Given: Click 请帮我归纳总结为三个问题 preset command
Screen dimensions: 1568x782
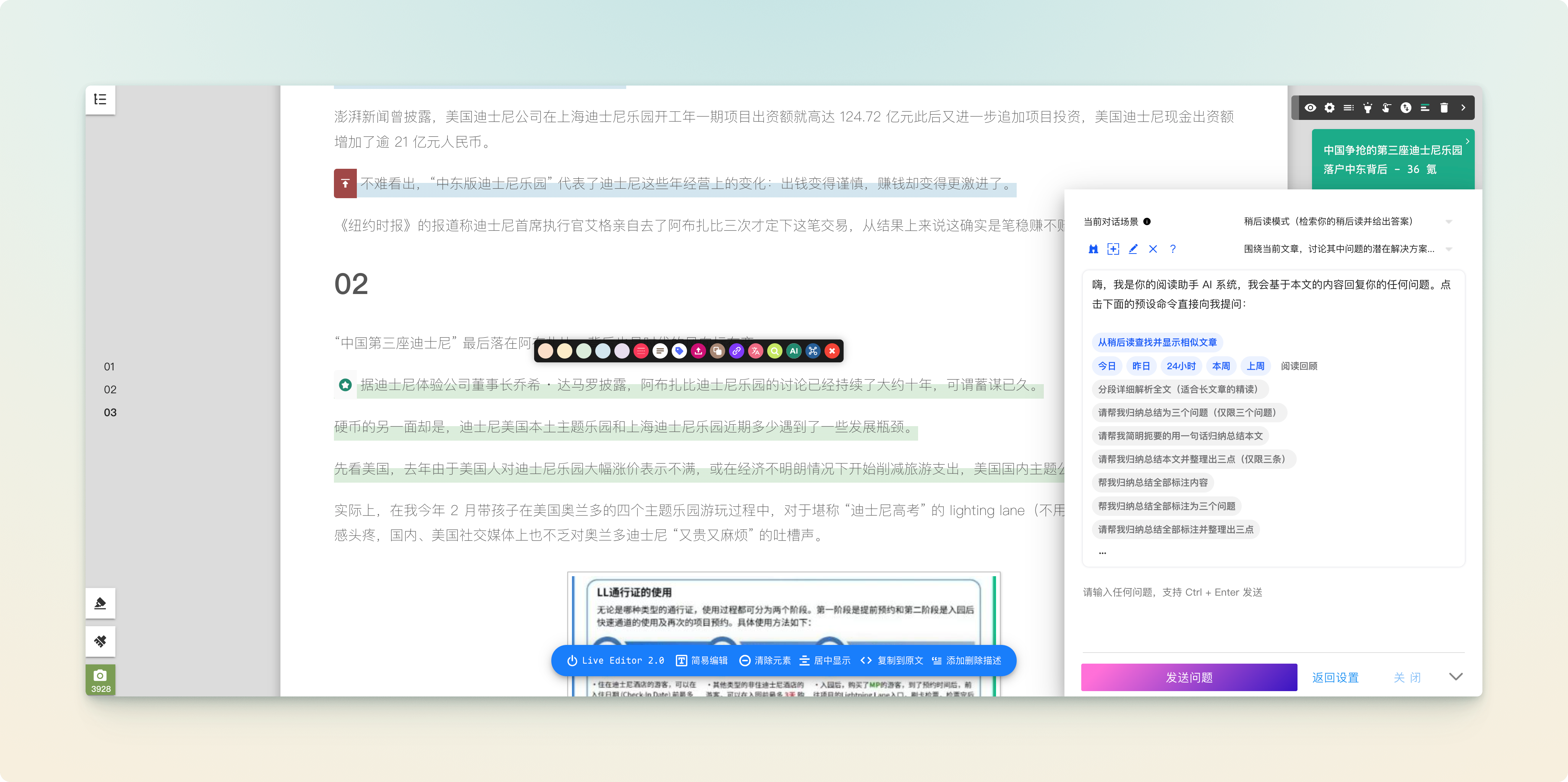Looking at the screenshot, I should (x=1189, y=413).
